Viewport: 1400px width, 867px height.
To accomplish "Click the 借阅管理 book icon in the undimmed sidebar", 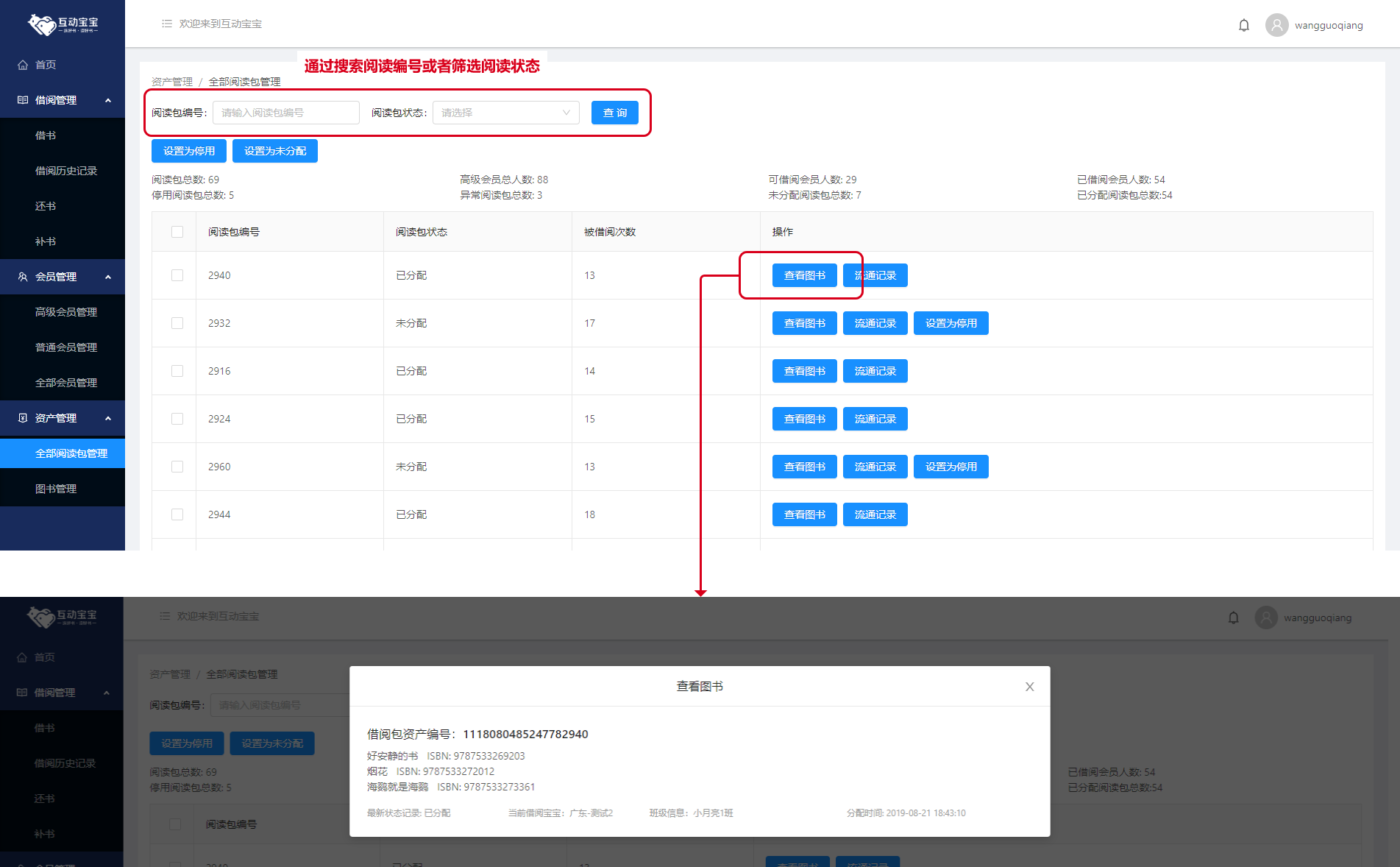I will (x=23, y=100).
